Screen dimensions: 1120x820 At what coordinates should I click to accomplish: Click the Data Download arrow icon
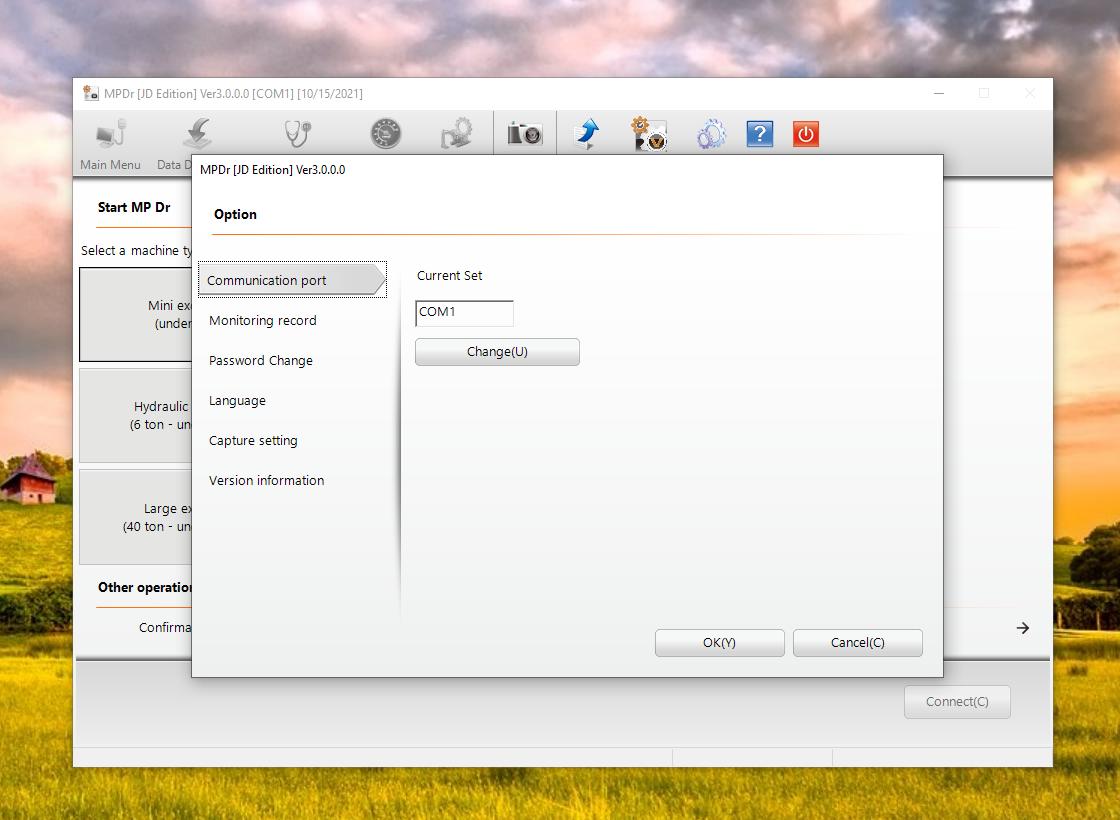click(197, 134)
